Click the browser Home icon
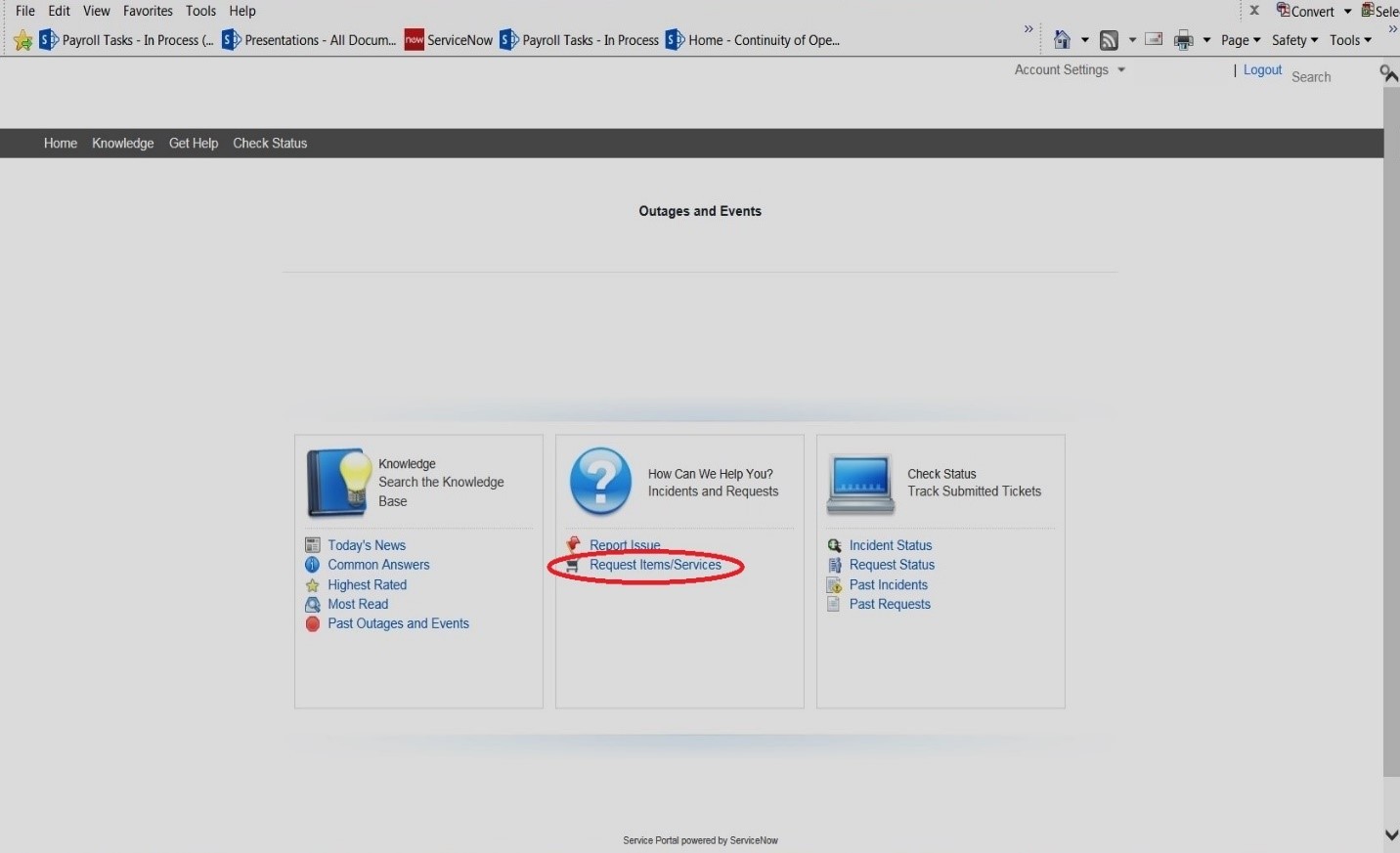 (1063, 40)
